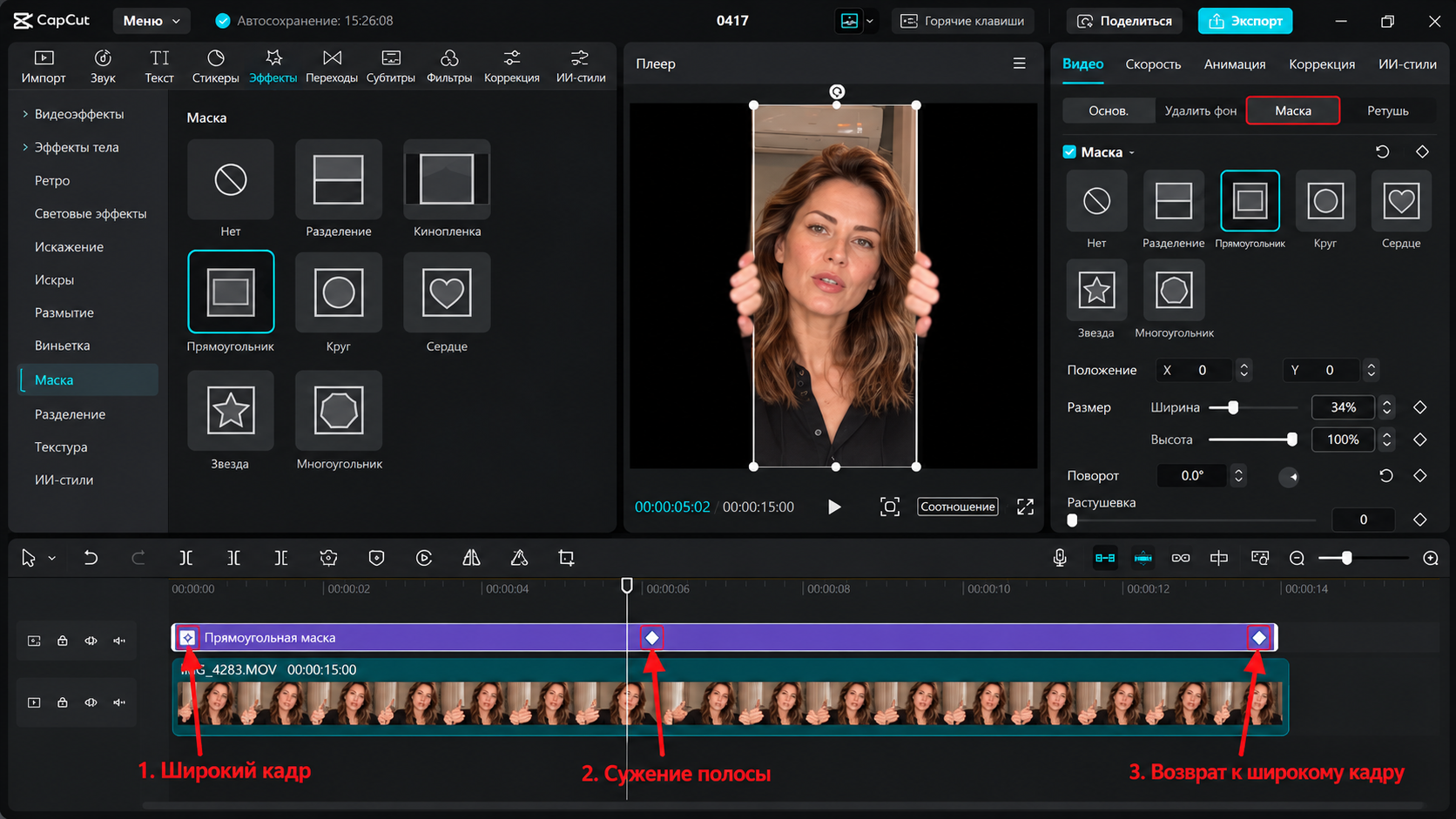Image resolution: width=1456 pixels, height=819 pixels.
Task: Open the selection tool dropdown arrow
Action: click(52, 558)
